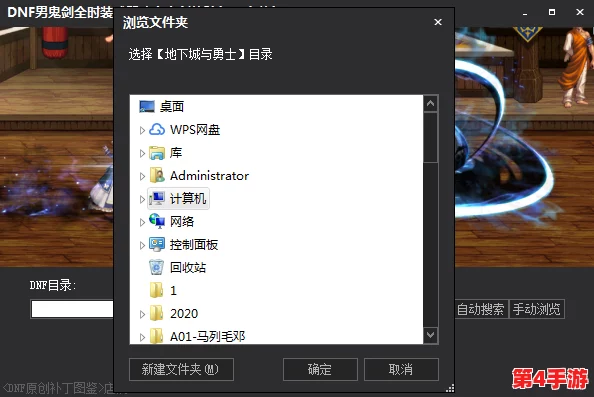Select the 回收站 text label
Viewport: 594px width, 397px height.
click(x=188, y=267)
